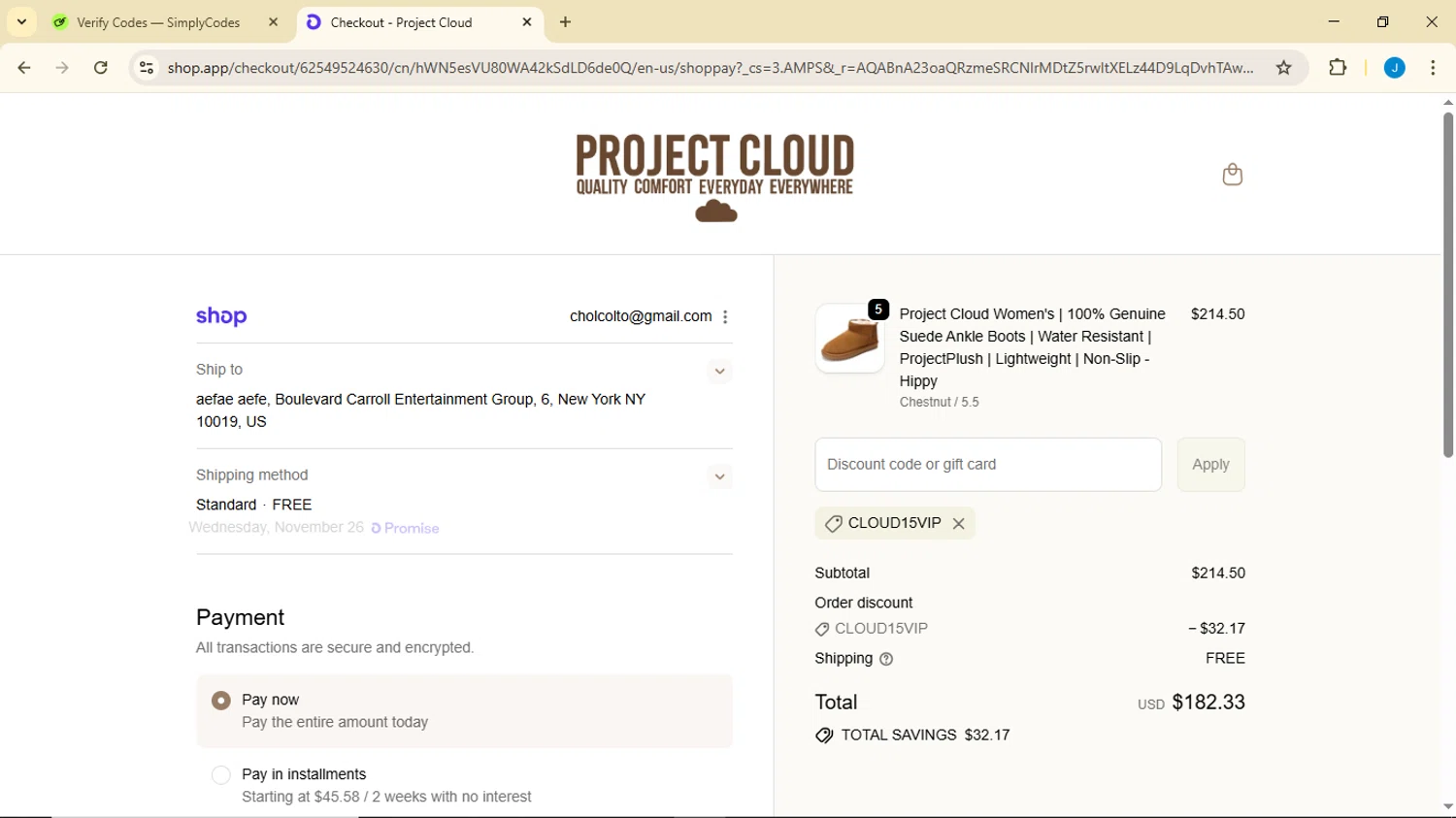Click the shipping info question mark icon

(886, 659)
